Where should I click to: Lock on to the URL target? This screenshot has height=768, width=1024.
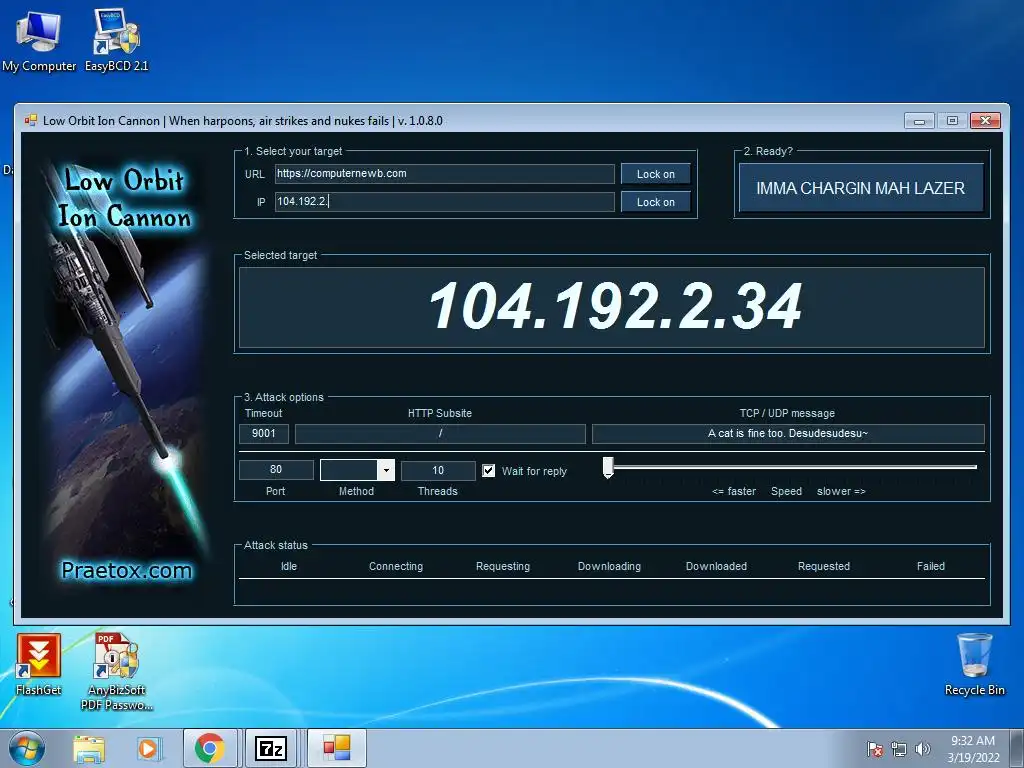tap(656, 174)
